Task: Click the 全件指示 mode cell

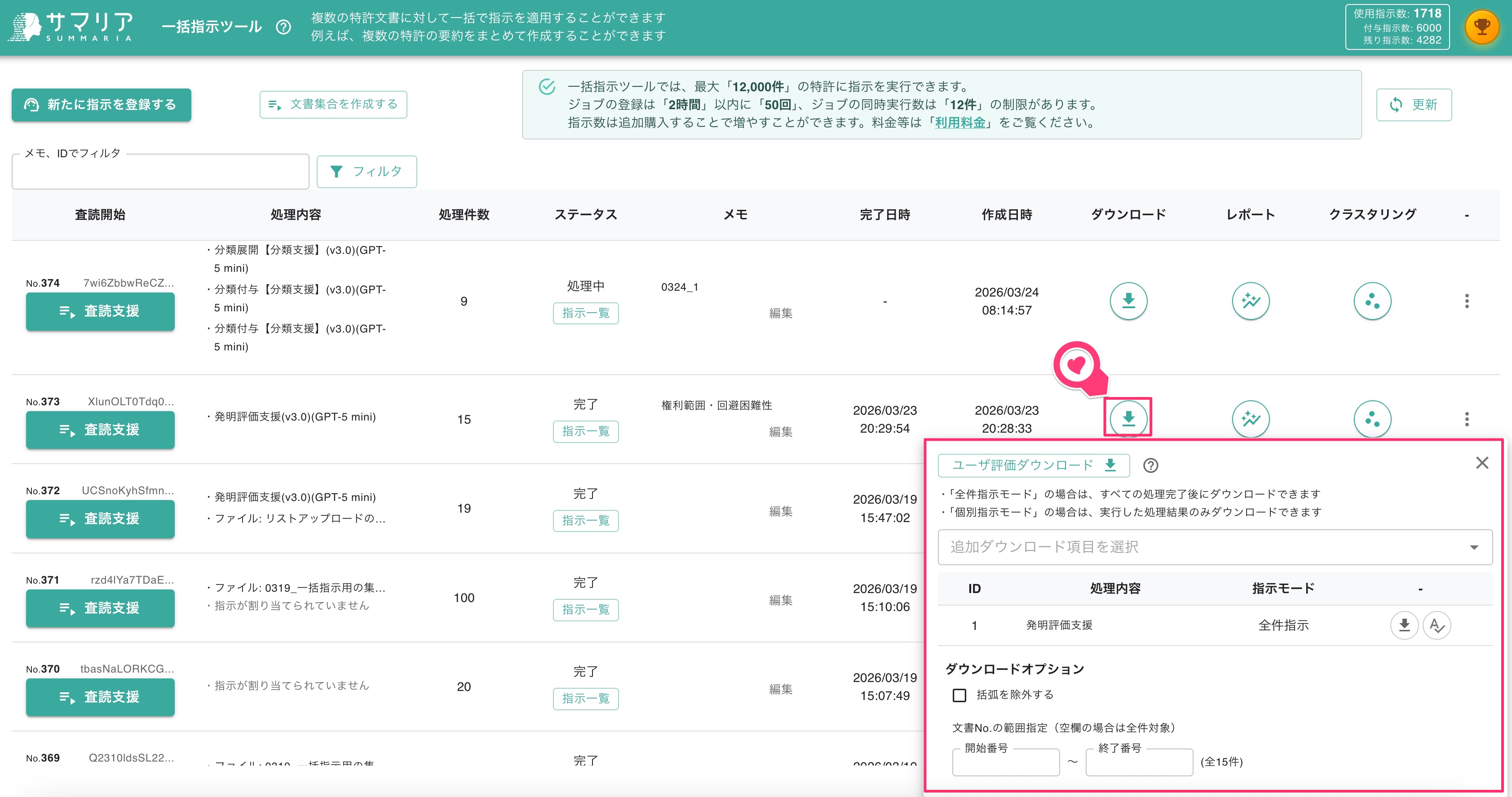Action: (x=1283, y=625)
